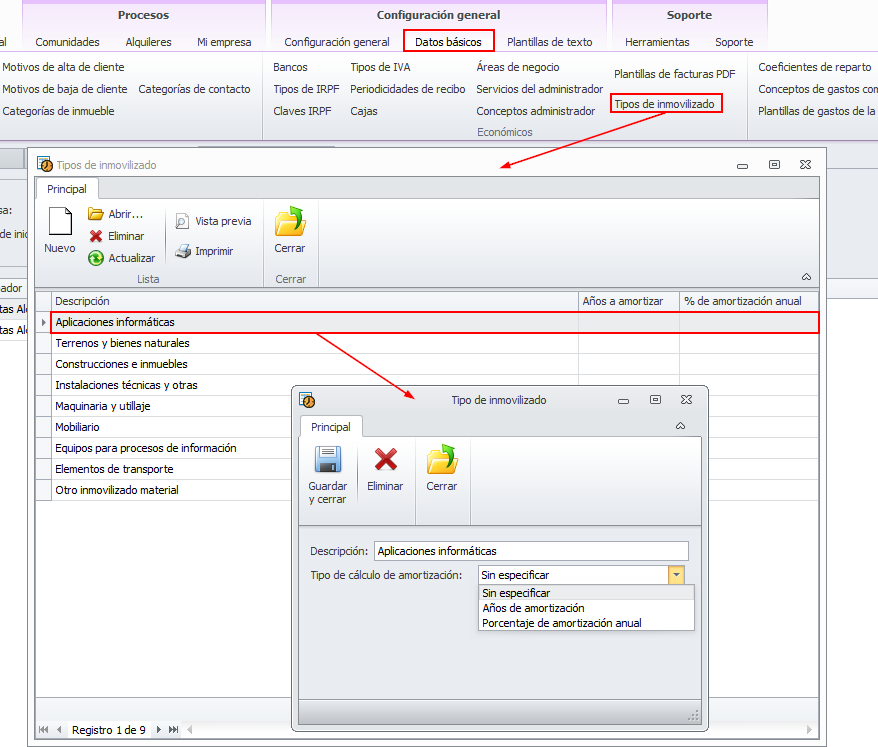This screenshot has height=747, width=878.
Task: Open Plantillas de texto tab
Action: [x=549, y=42]
